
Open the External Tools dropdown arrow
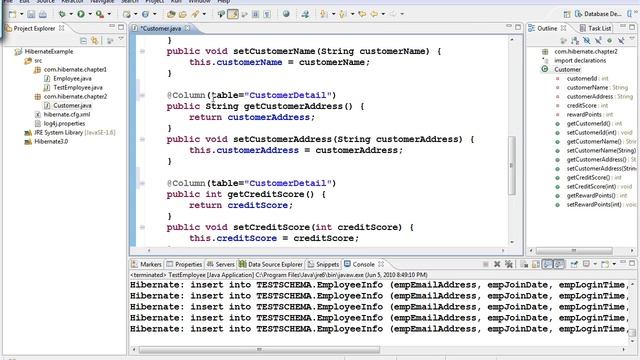click(x=109, y=14)
